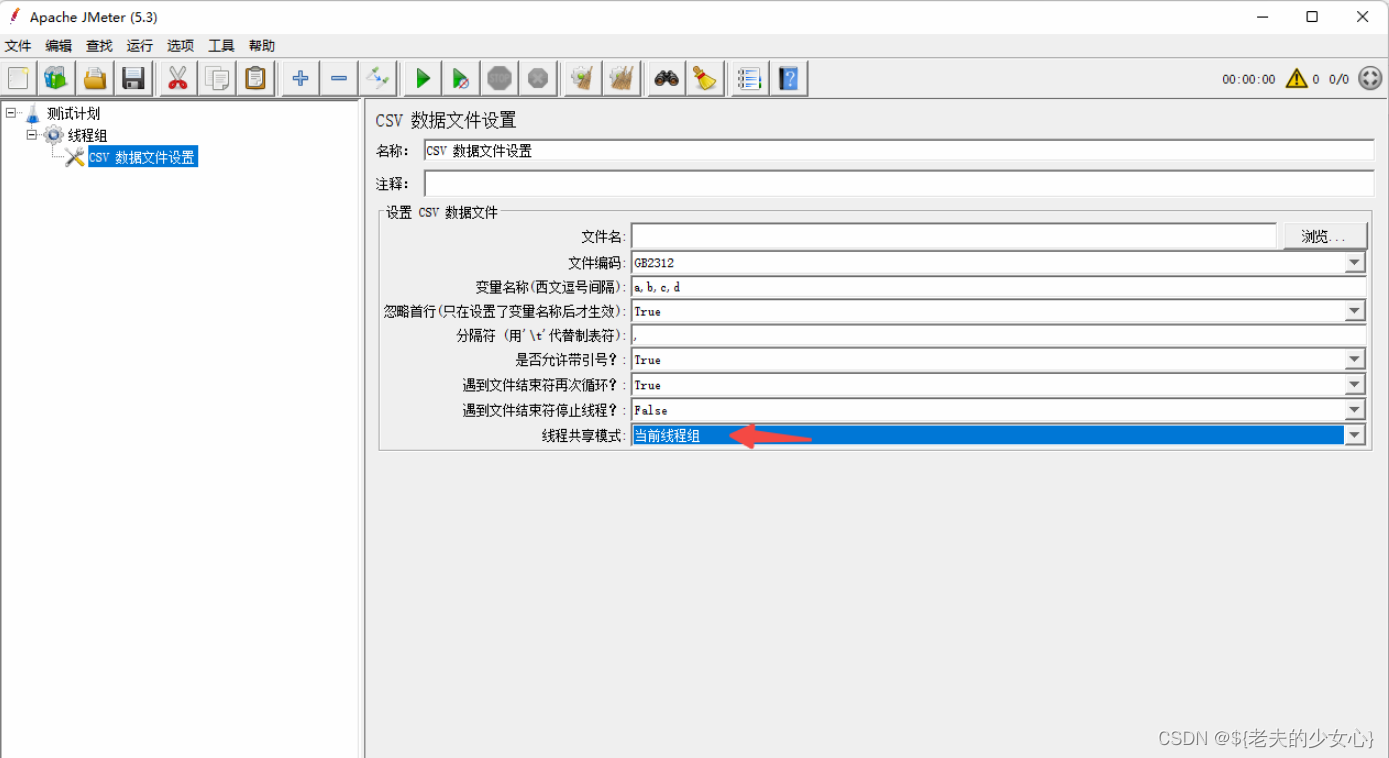The height and width of the screenshot is (758, 1389).
Task: Click the Stop test icon
Action: point(500,78)
